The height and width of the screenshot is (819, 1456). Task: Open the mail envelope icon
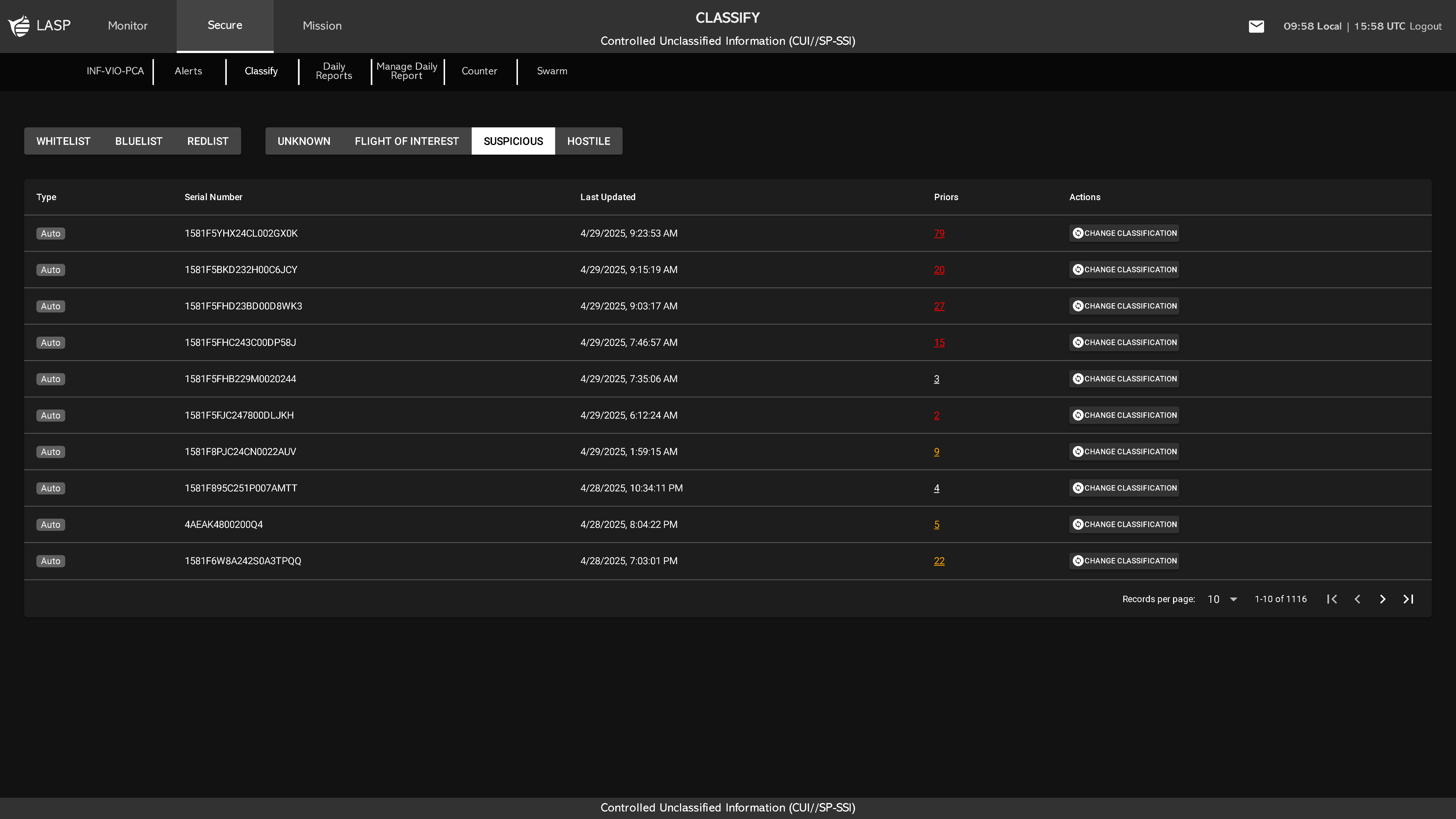(1256, 27)
